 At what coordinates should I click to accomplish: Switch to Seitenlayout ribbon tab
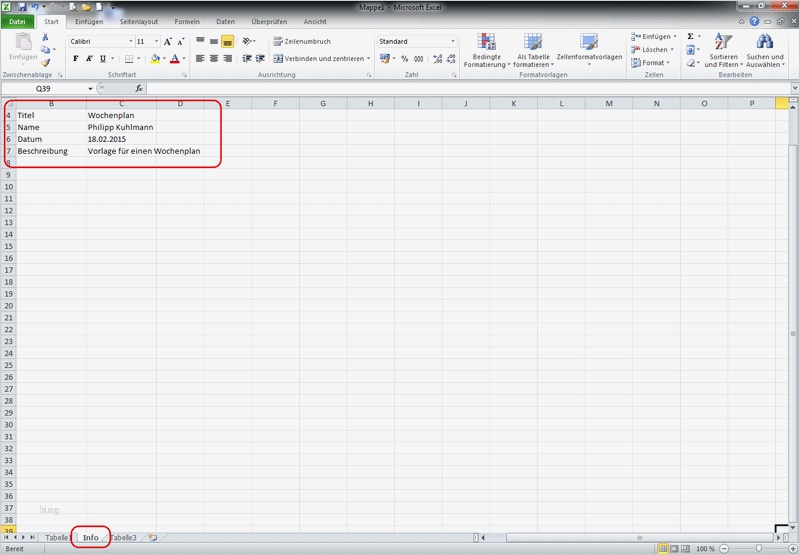[139, 22]
